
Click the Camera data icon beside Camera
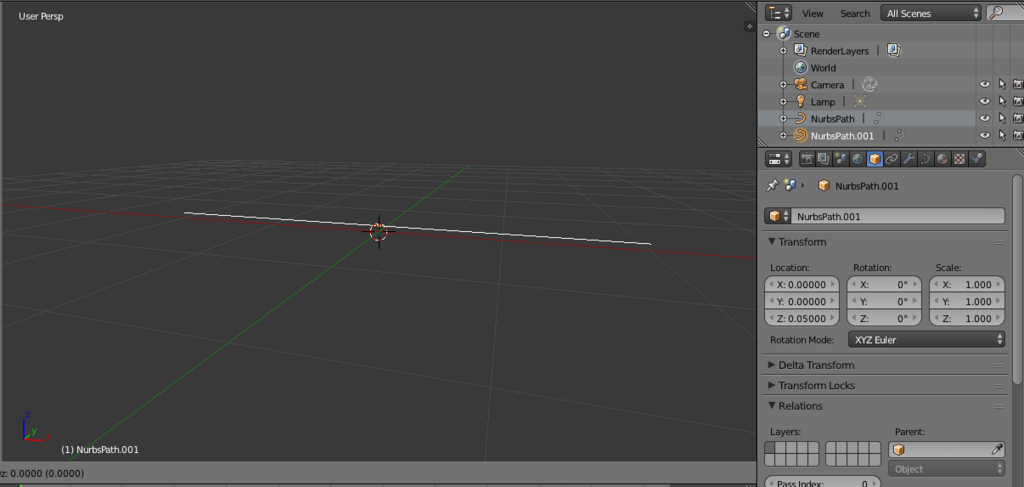point(869,85)
